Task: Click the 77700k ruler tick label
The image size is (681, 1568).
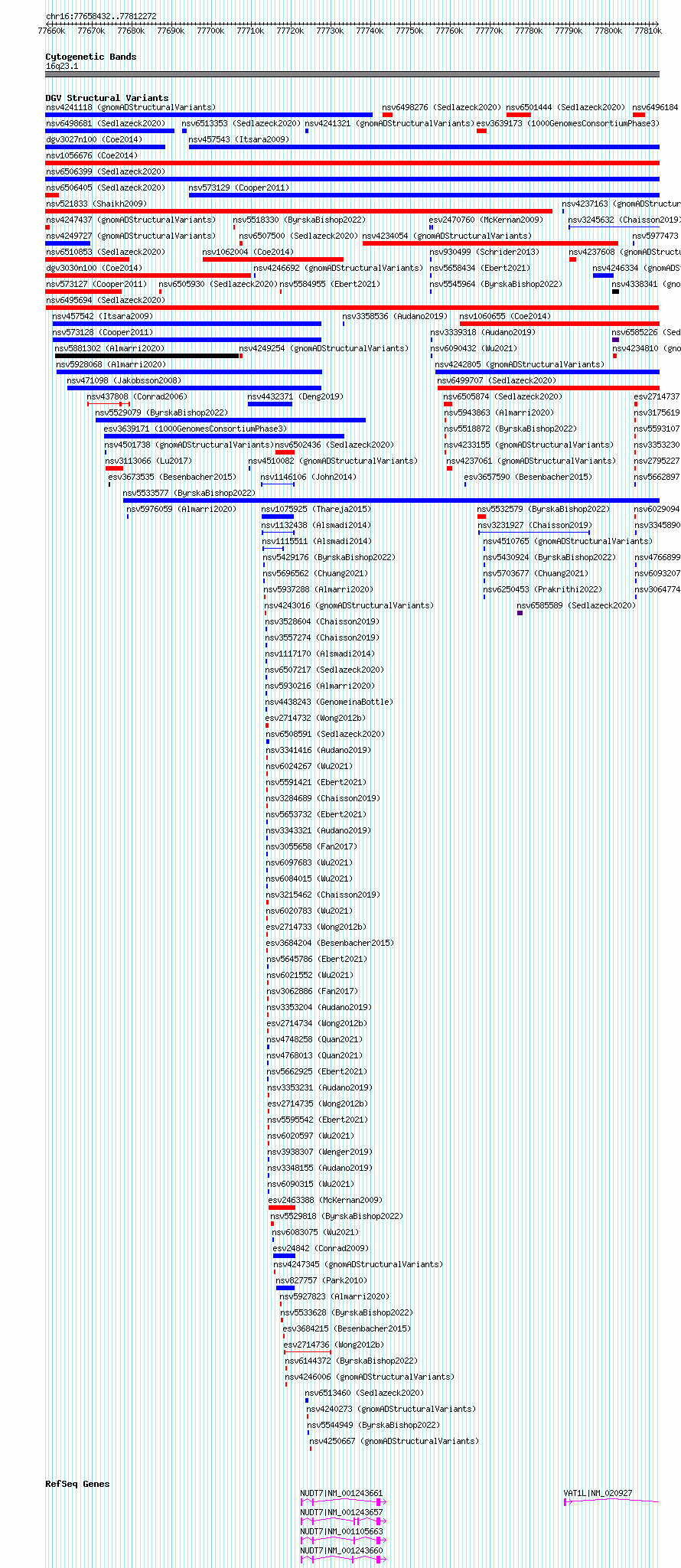Action: point(210,31)
